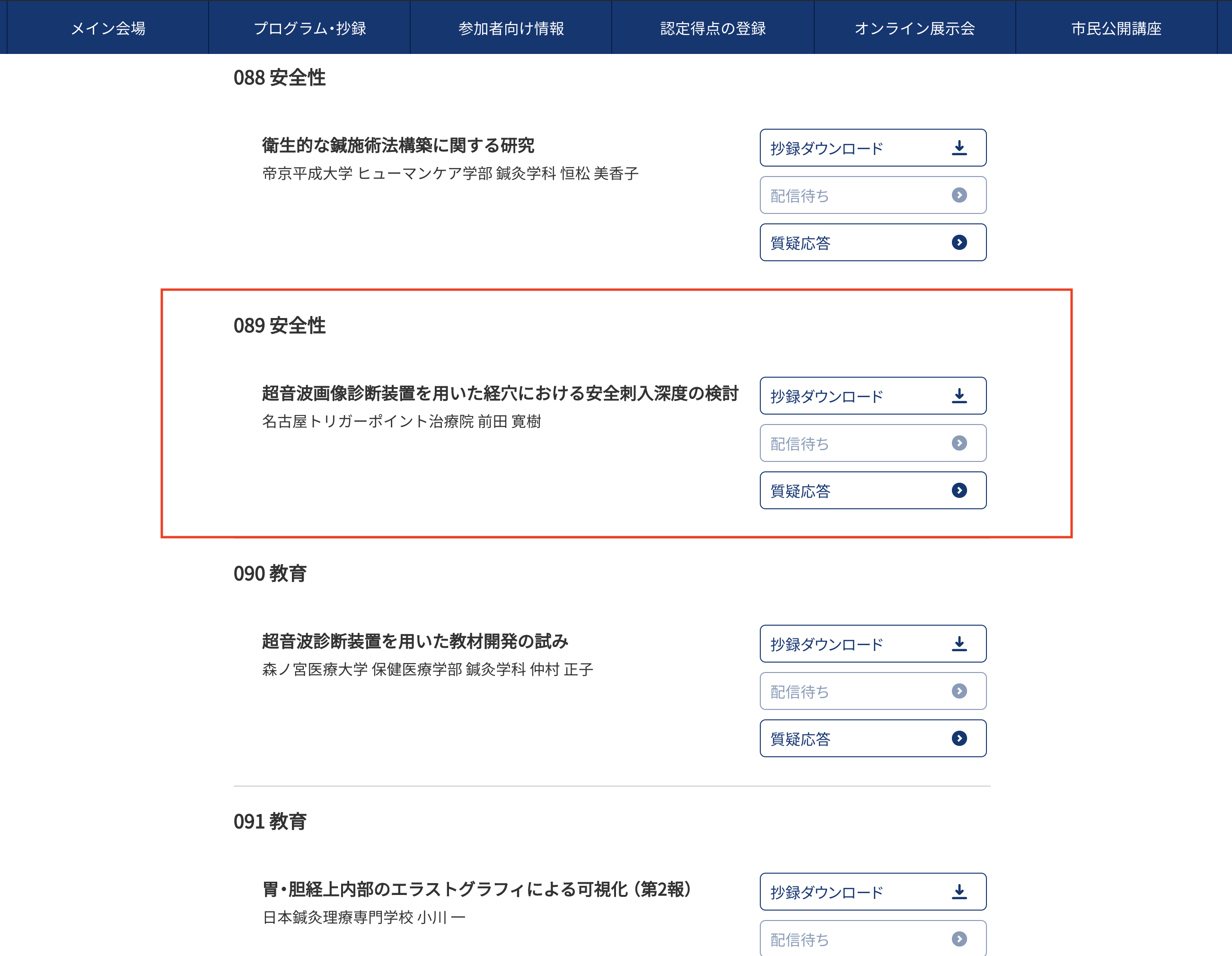The height and width of the screenshot is (956, 1232).
Task: Click title 超音波診断装置を用いた教材開発の試み
Action: (415, 641)
